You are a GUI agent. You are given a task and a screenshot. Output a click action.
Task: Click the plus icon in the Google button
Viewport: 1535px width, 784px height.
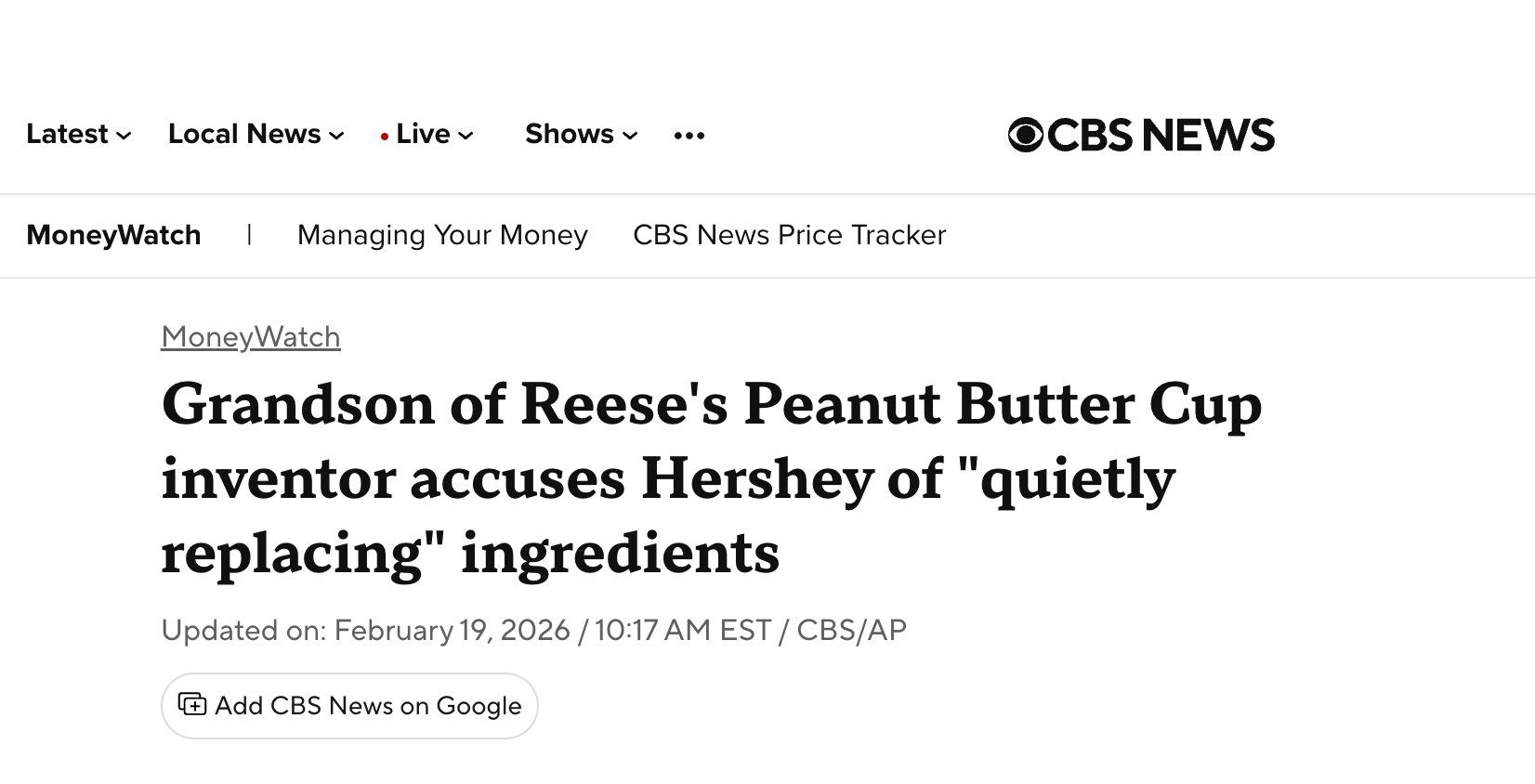pos(192,705)
